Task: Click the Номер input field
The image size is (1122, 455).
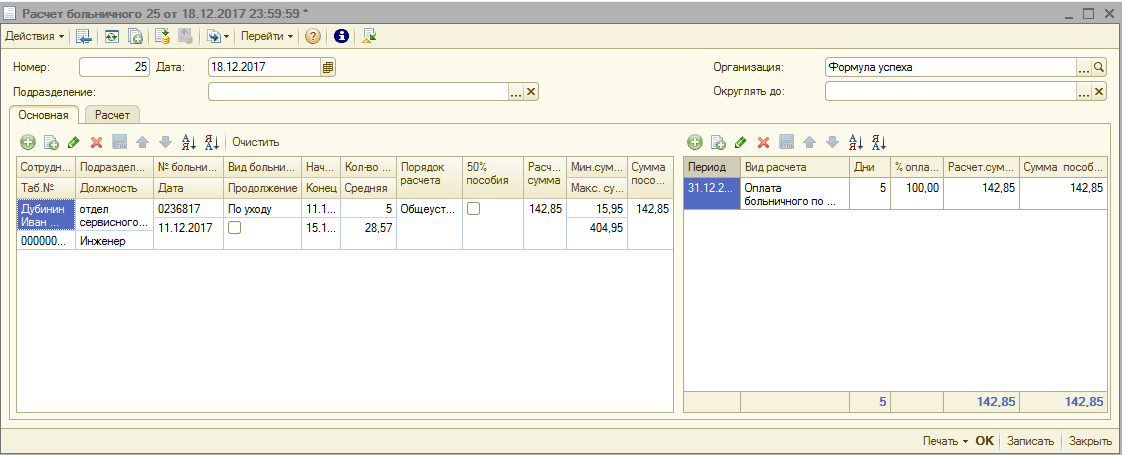Action: pyautogui.click(x=114, y=67)
